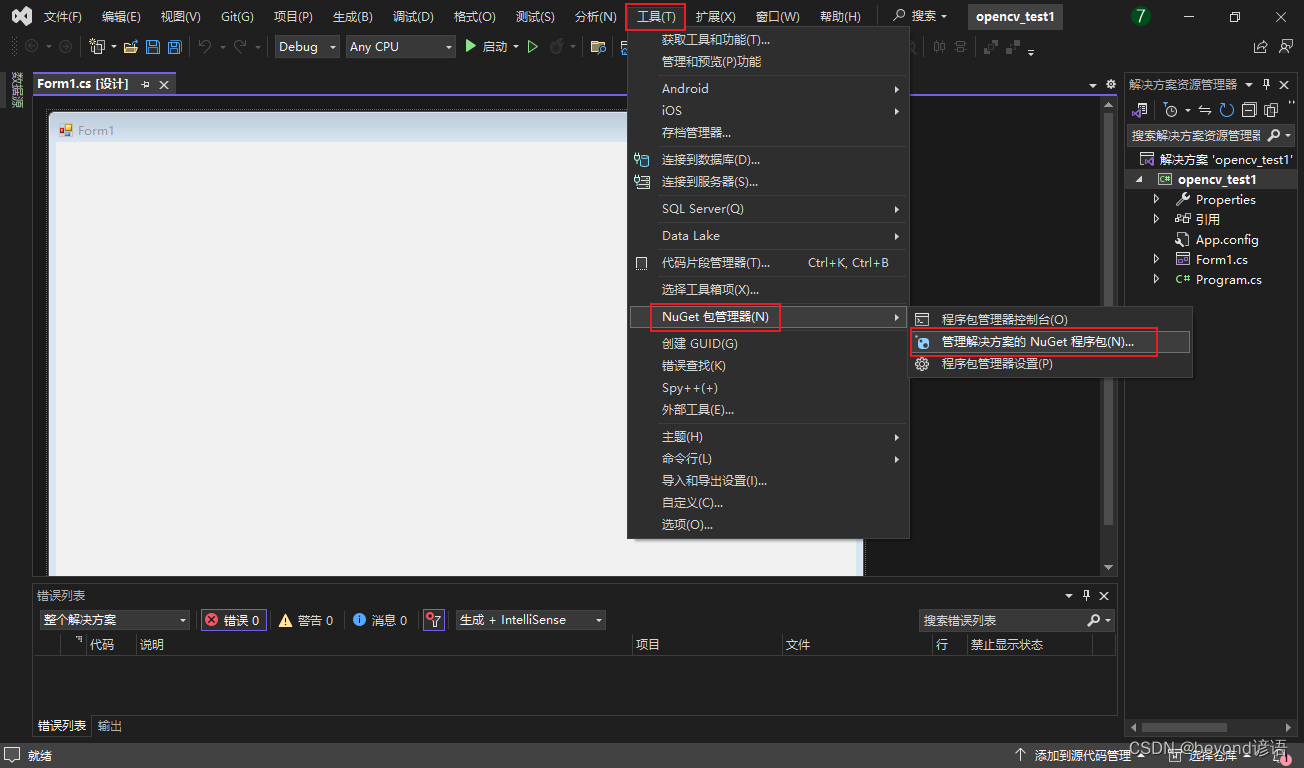Pin the Solution Explorer panel
This screenshot has width=1304, height=768.
(x=1267, y=85)
